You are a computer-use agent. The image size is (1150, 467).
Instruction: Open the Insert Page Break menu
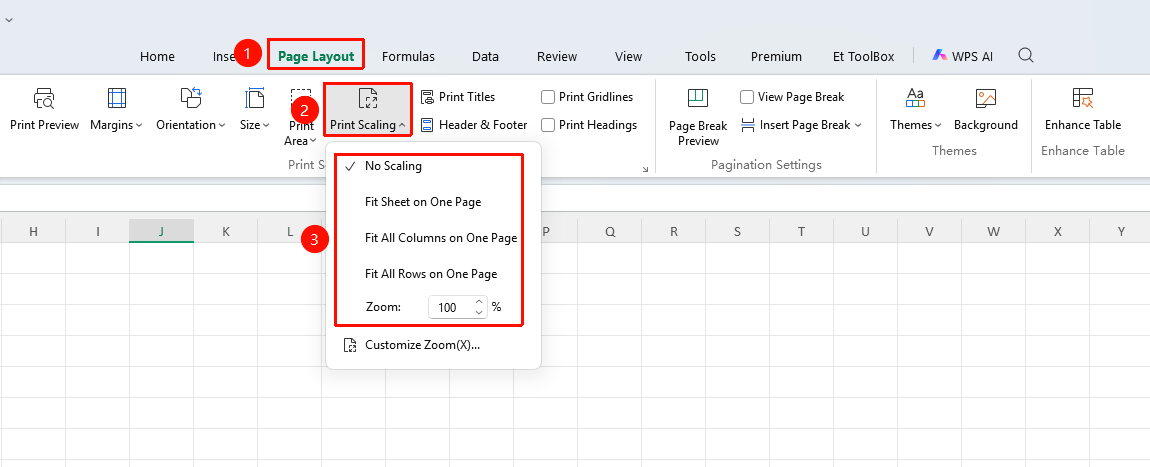(801, 125)
